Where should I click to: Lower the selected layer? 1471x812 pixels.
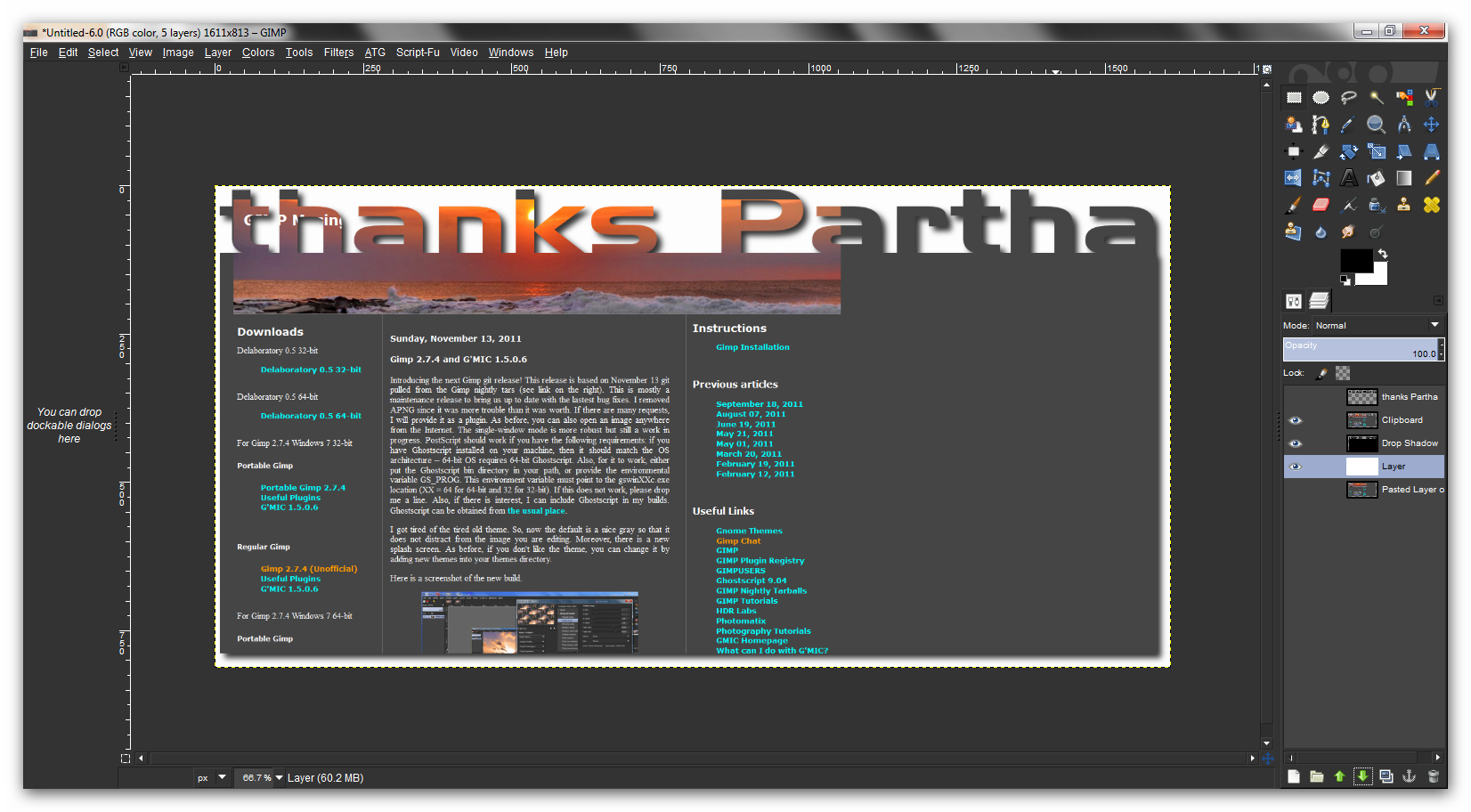coord(1362,776)
